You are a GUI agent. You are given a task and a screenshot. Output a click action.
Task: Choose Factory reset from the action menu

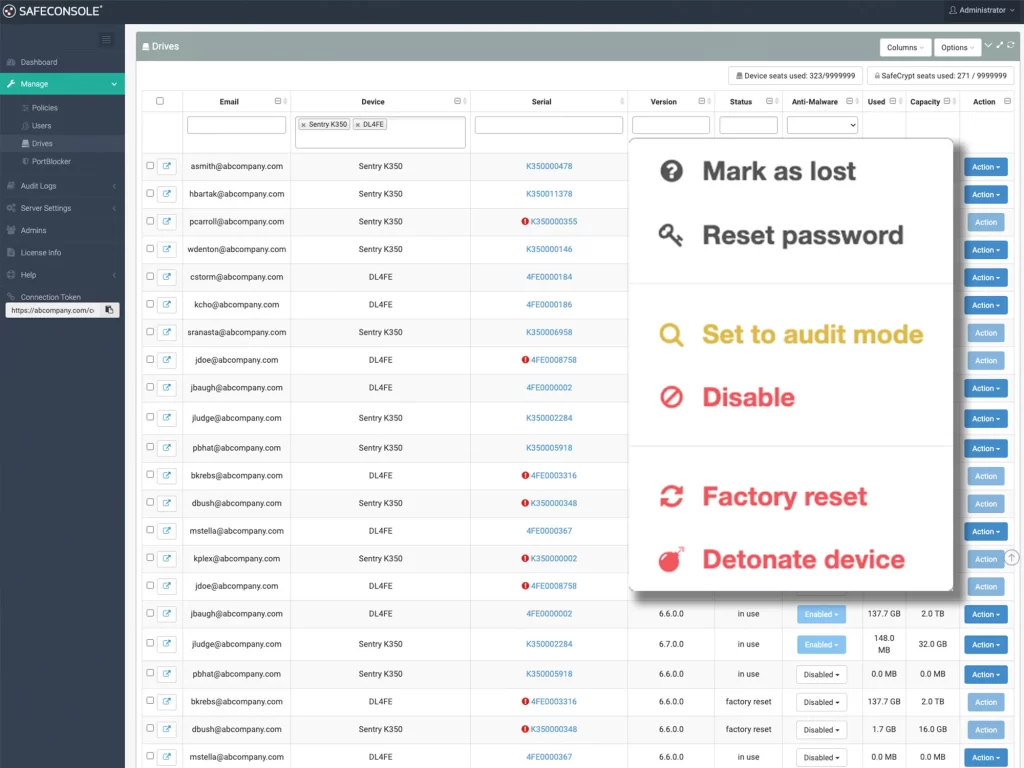point(784,496)
